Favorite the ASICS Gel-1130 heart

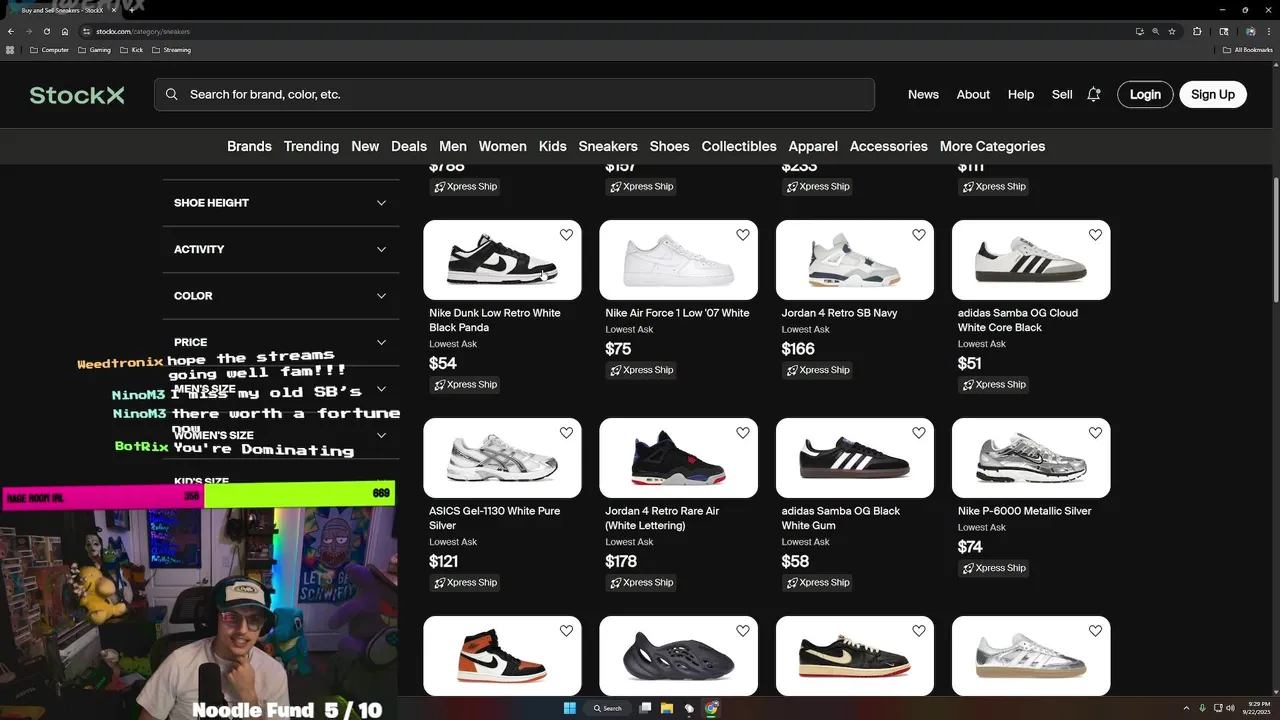coord(566,433)
